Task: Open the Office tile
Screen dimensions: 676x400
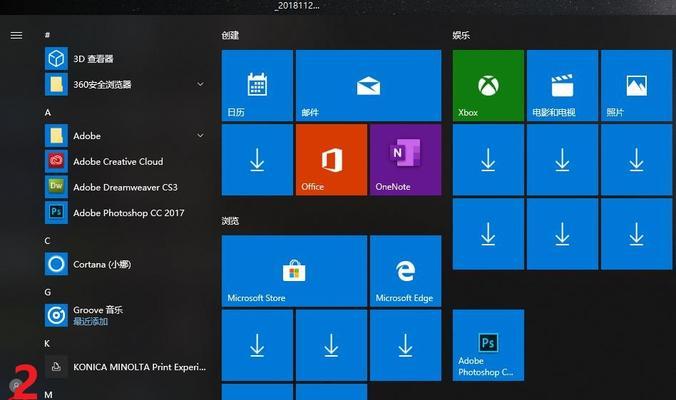Action: point(332,159)
